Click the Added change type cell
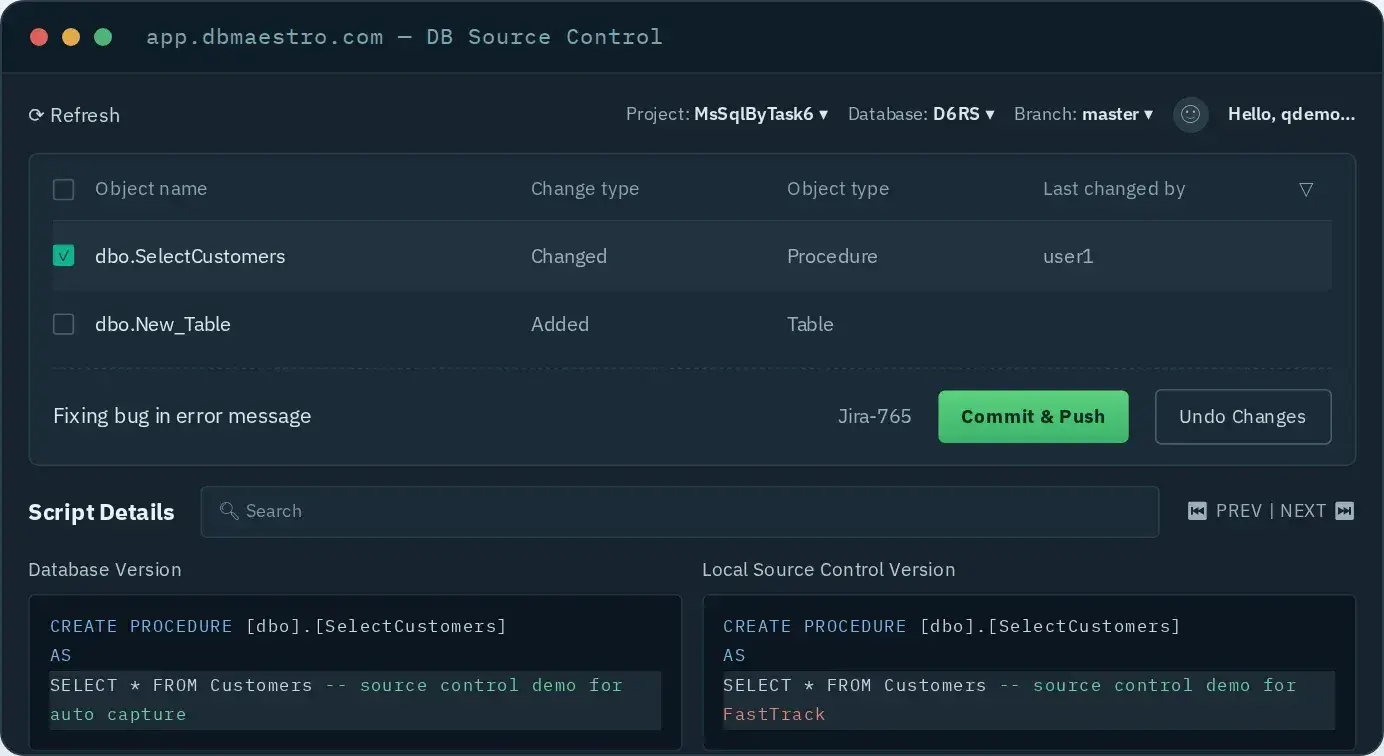 (x=560, y=324)
